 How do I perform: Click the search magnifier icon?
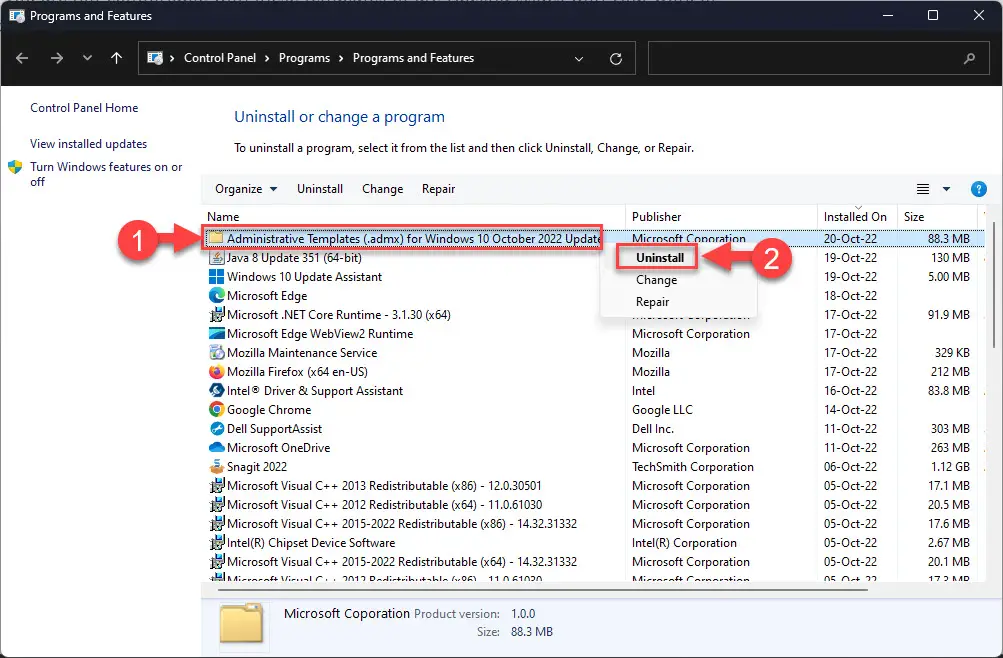tap(970, 59)
